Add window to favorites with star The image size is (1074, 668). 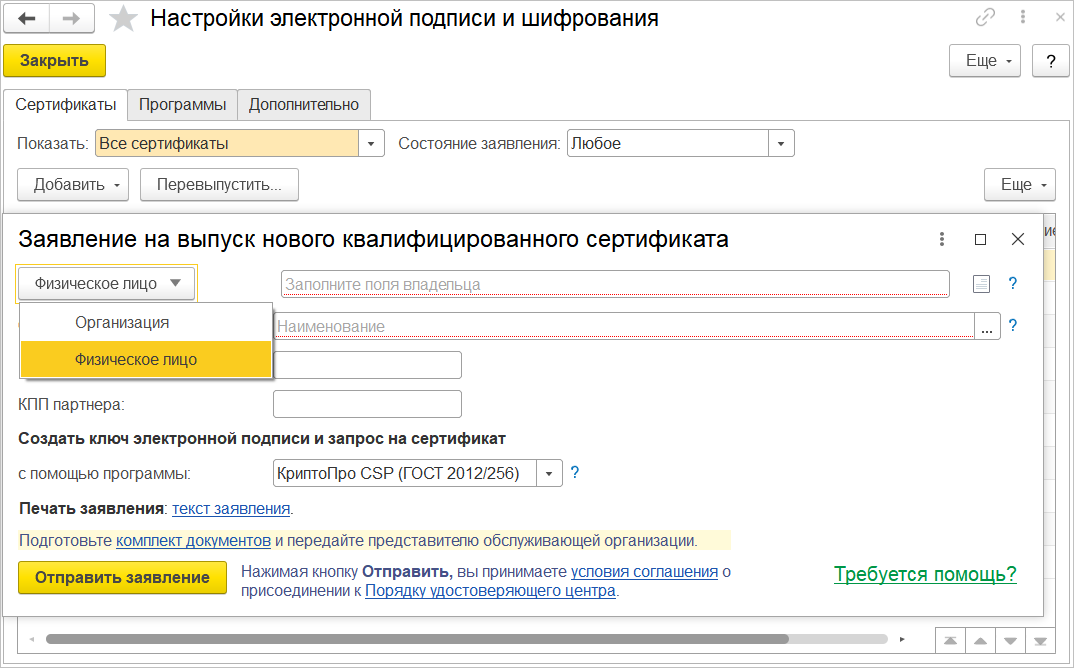(x=123, y=19)
